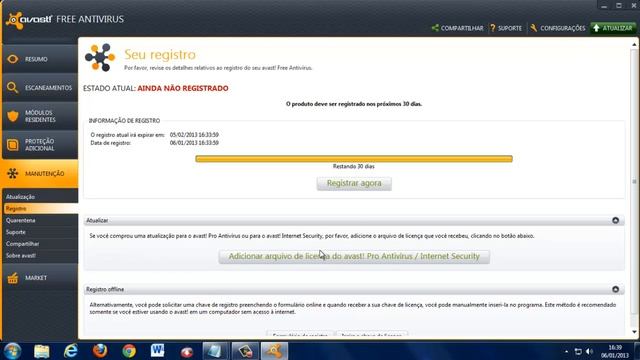640x360 pixels.
Task: Click the Compartilhar share icon
Action: tap(435, 28)
